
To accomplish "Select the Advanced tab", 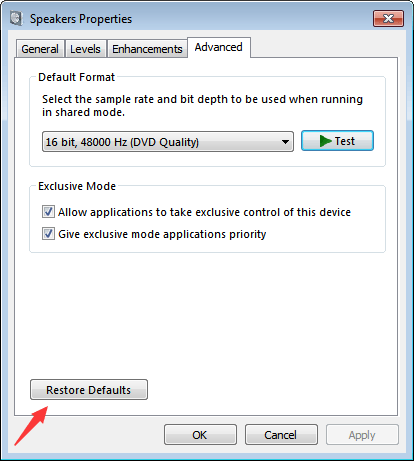I will tap(219, 47).
